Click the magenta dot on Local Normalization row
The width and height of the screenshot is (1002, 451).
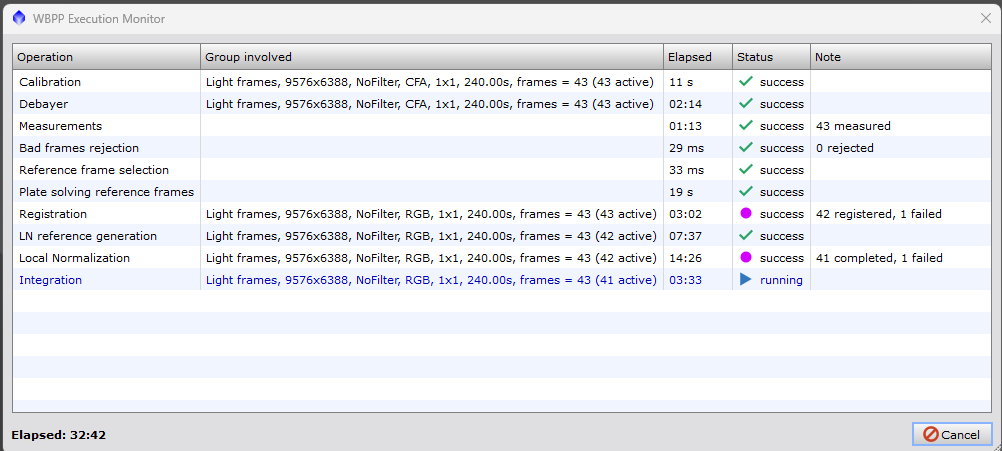click(745, 258)
